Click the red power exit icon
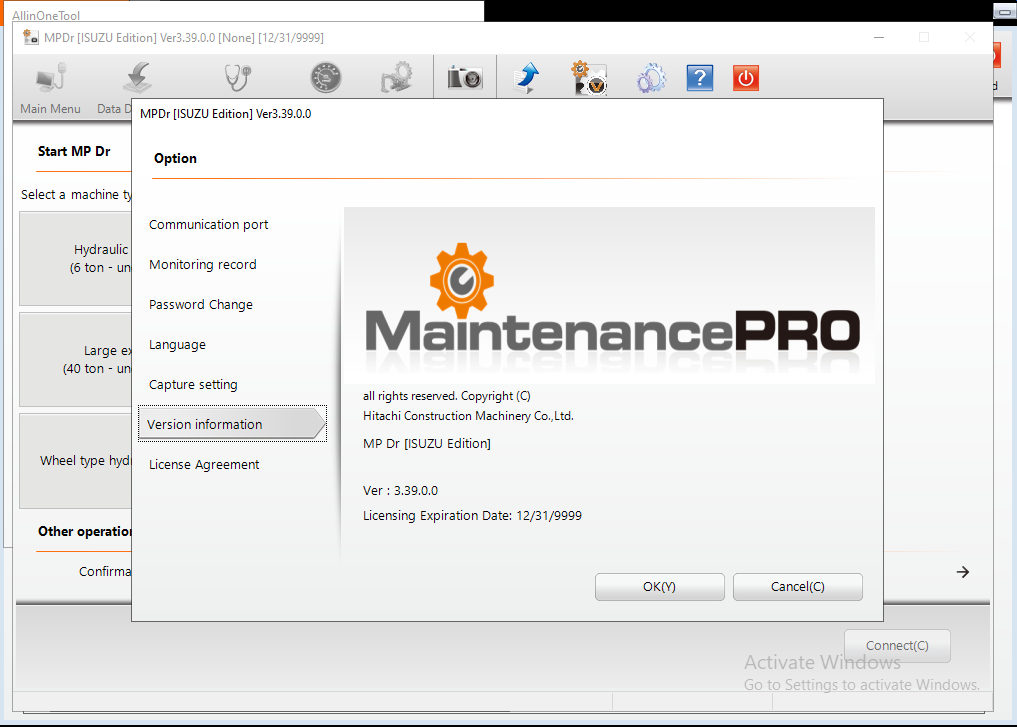 click(746, 78)
